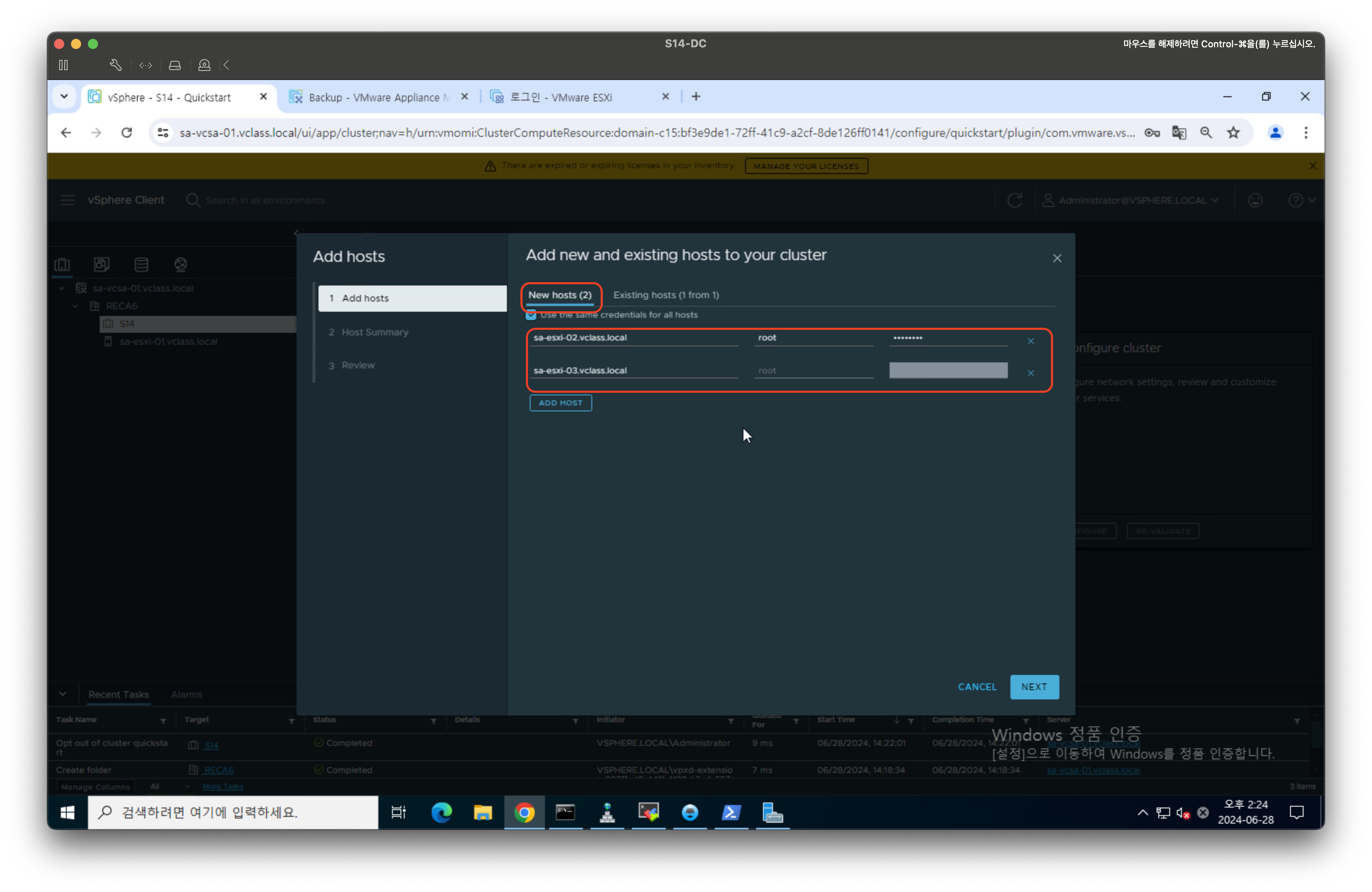Show hidden system tray icons

(1142, 813)
